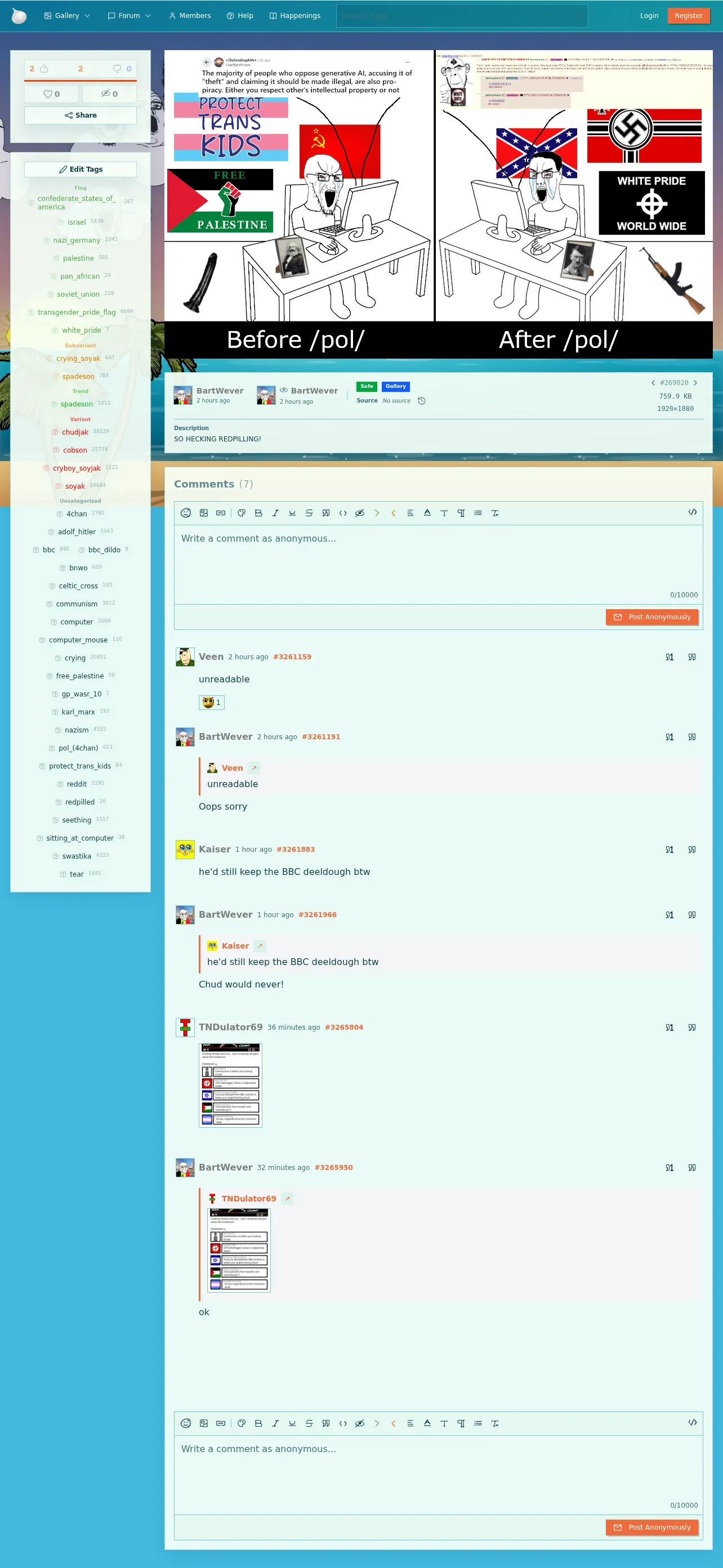Open the Forum dropdown menu
This screenshot has width=723, height=1568.
[x=129, y=16]
